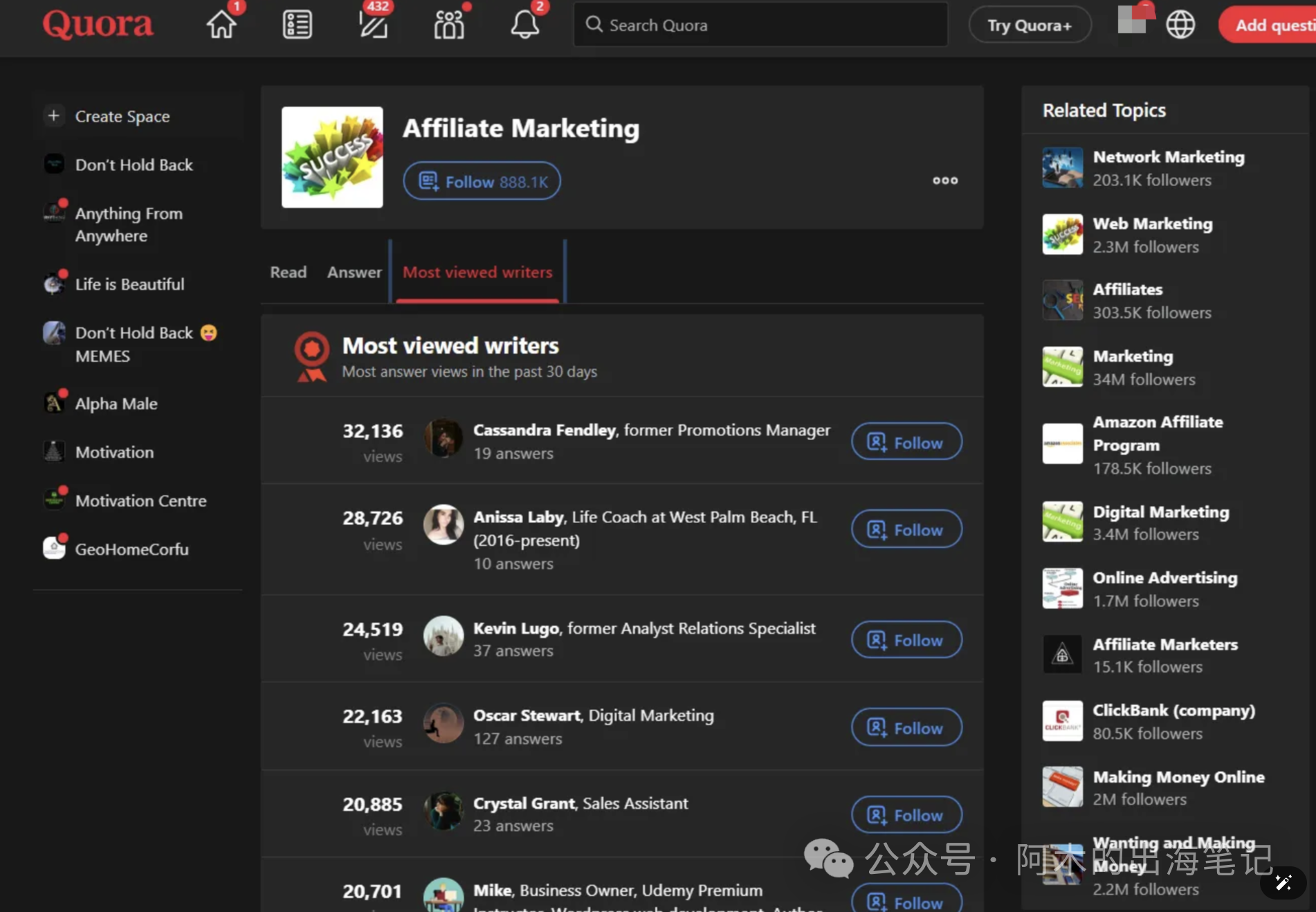This screenshot has height=912, width=1316.
Task: Click the Try Quora+ button
Action: point(1030,26)
